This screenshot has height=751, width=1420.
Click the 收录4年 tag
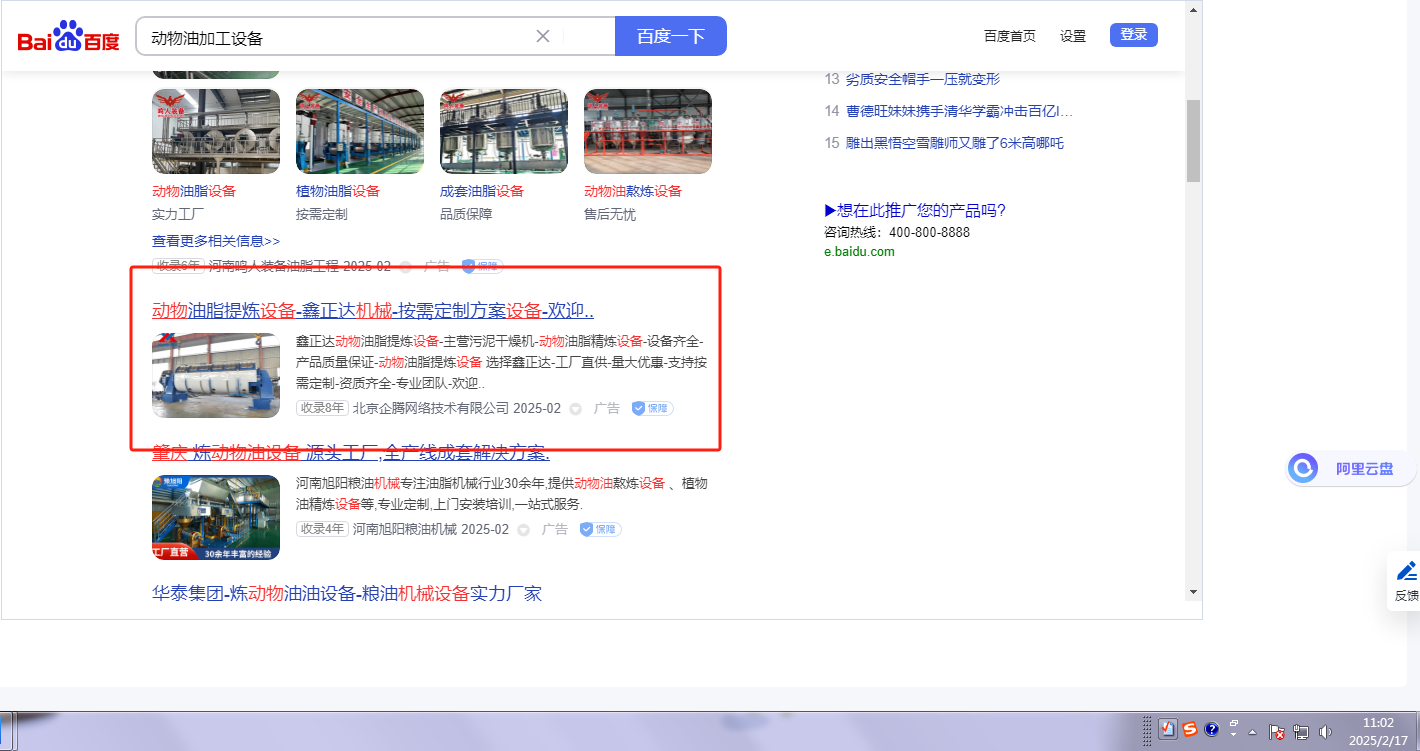click(x=322, y=529)
